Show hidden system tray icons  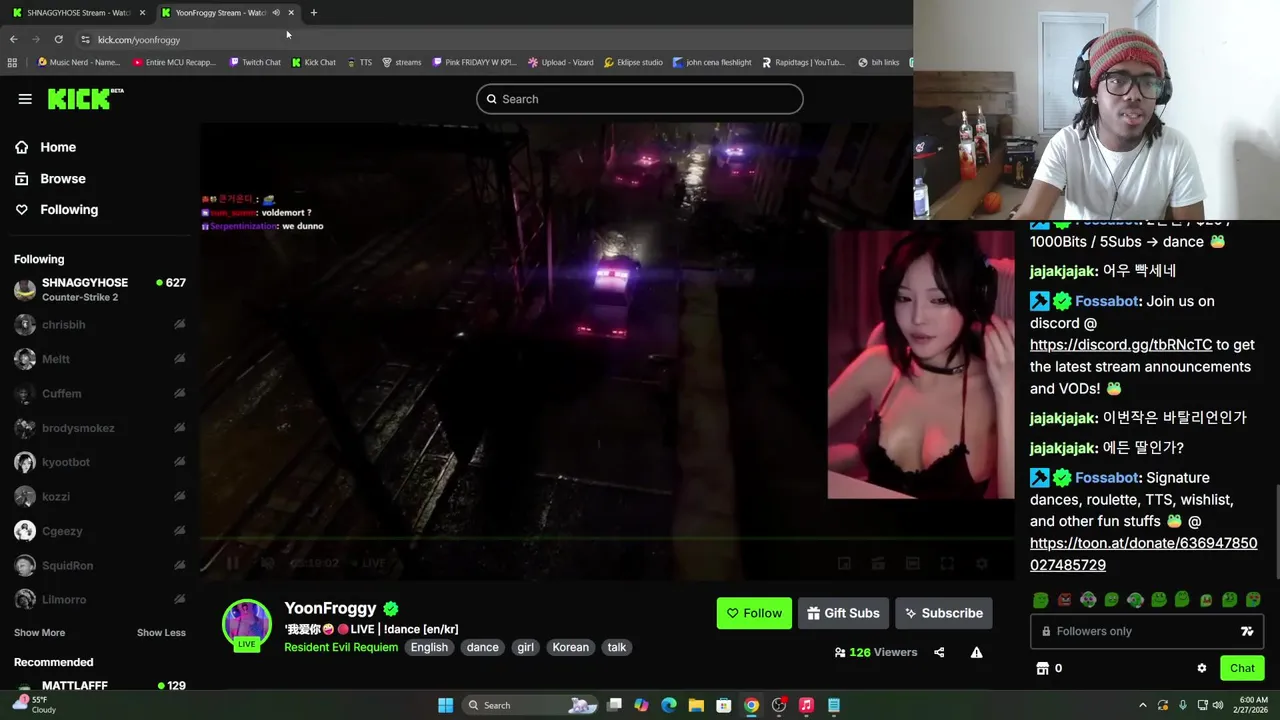coord(1143,705)
